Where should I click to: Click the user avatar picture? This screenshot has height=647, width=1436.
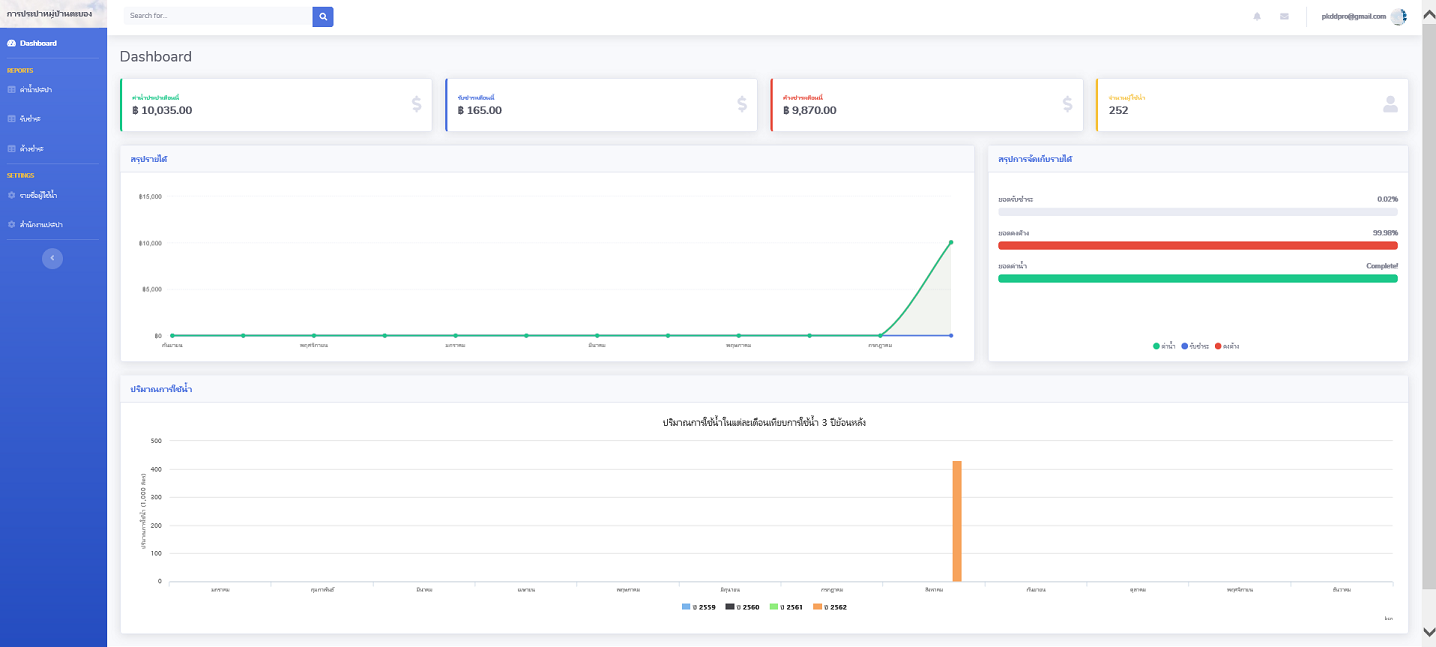tap(1398, 16)
